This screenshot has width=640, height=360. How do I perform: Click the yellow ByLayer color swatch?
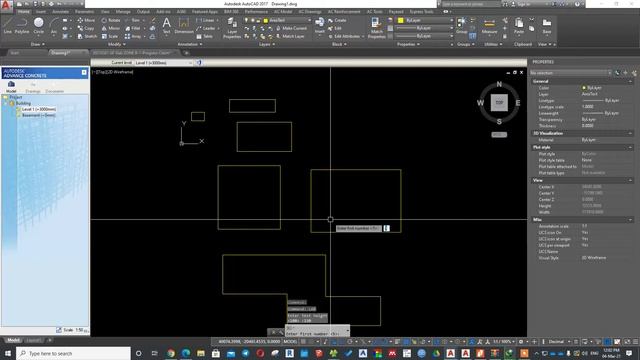(401, 20)
